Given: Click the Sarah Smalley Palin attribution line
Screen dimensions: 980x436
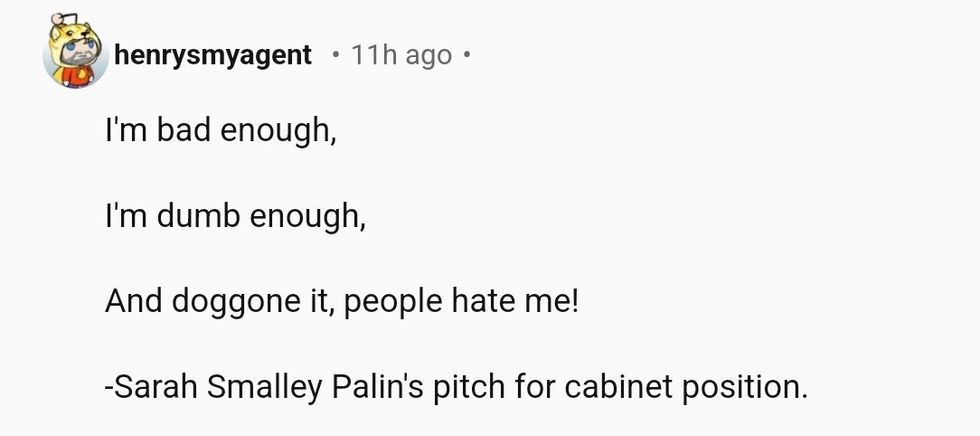Looking at the screenshot, I should tap(455, 386).
